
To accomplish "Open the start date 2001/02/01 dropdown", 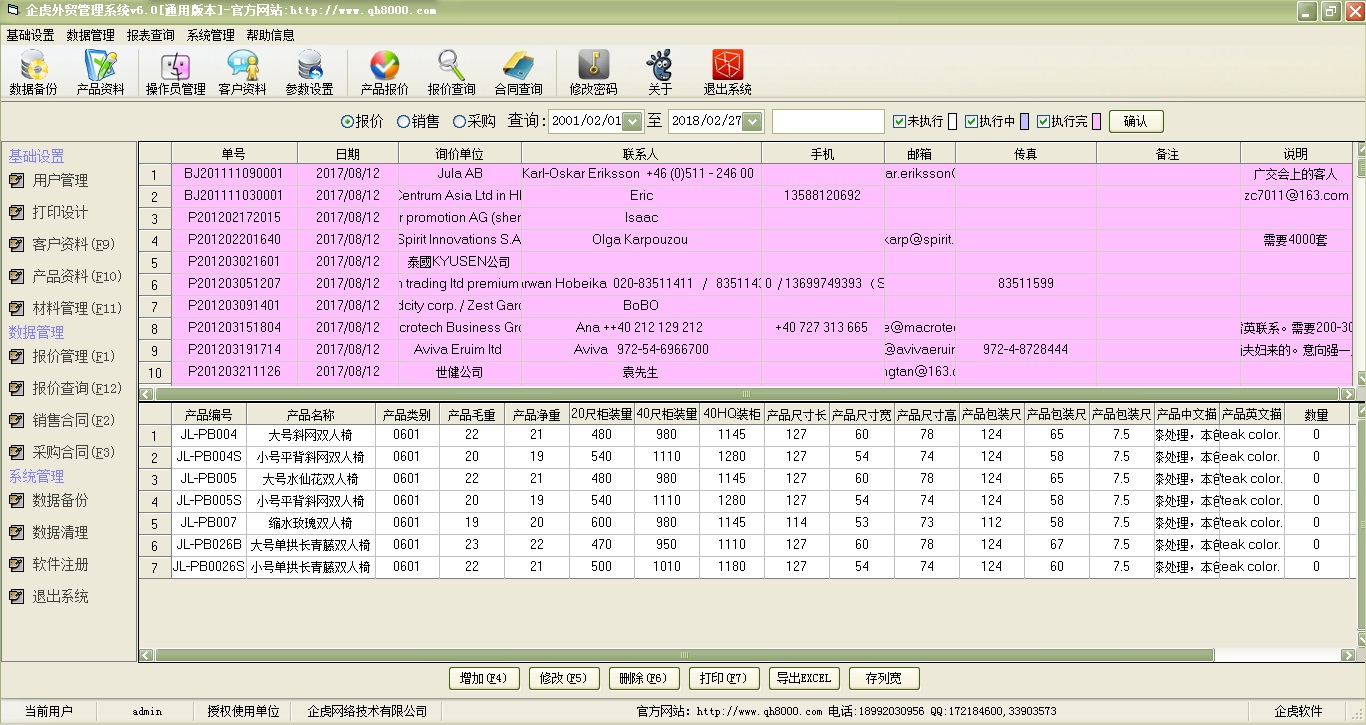I will coord(632,122).
